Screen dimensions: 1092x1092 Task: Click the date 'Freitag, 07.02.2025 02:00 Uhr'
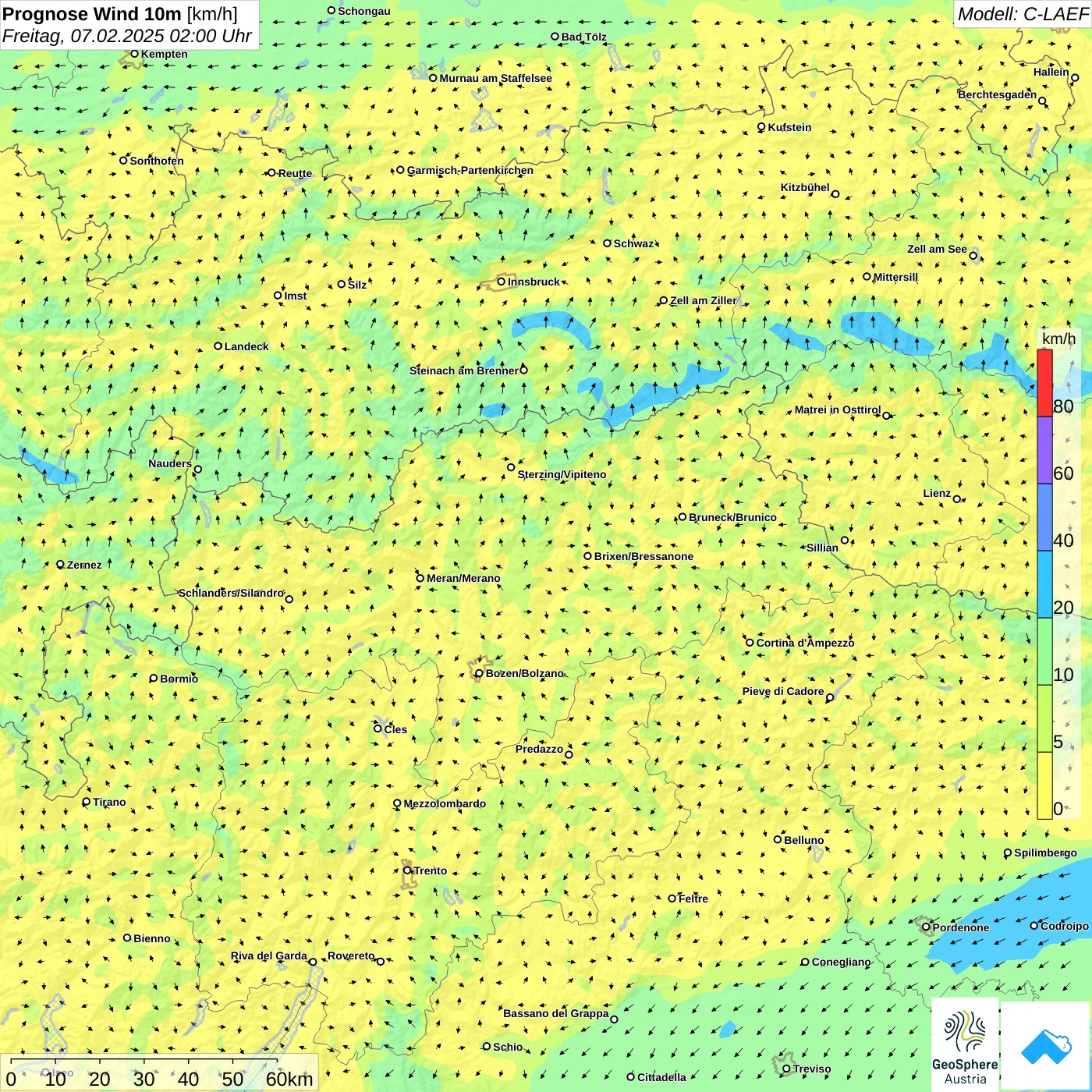127,36
